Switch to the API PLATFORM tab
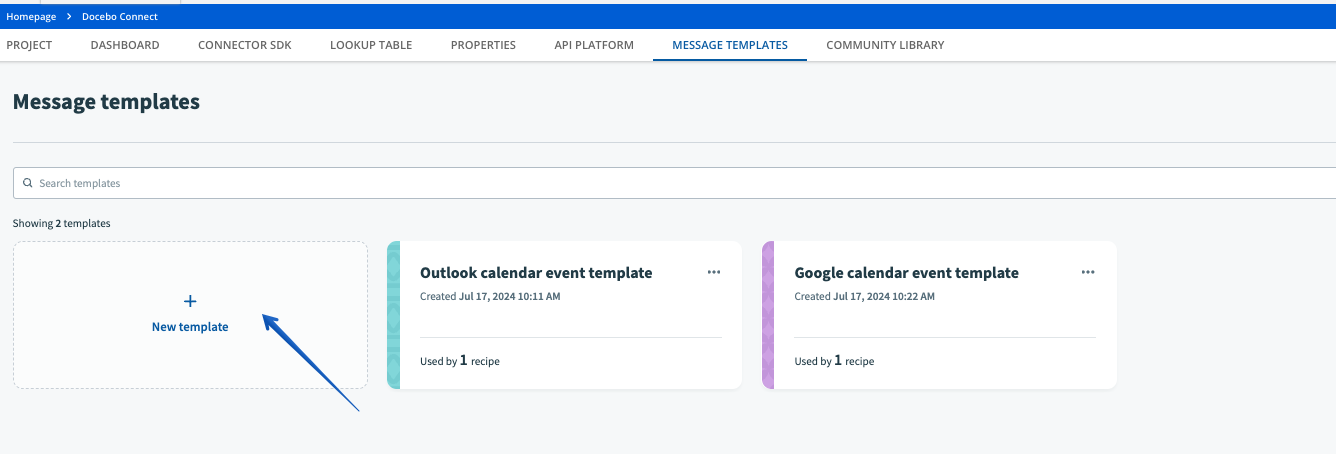Screen dimensions: 1336x454 coord(594,45)
